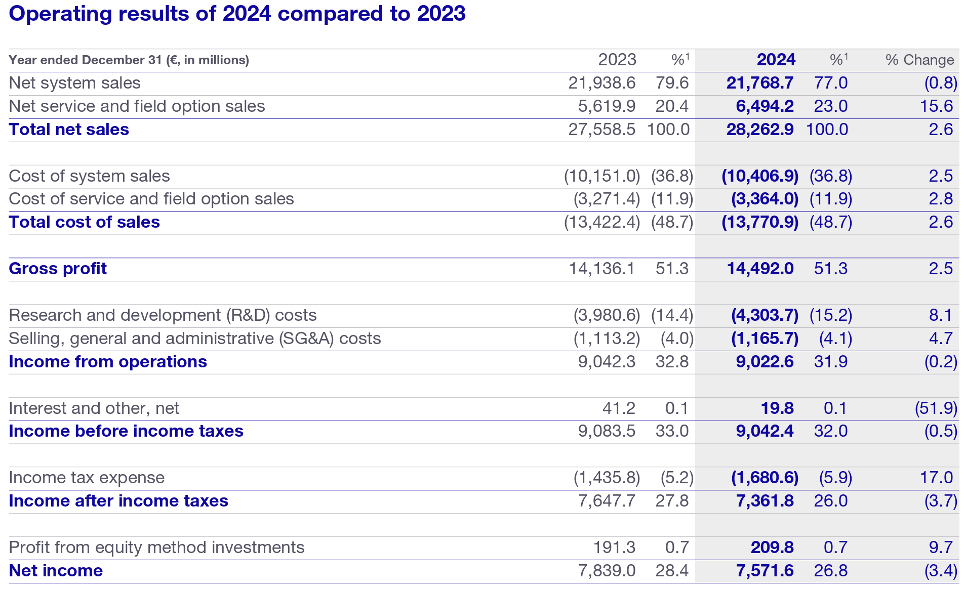
Task: Select the 'Net system sales' row label
Action: click(75, 83)
